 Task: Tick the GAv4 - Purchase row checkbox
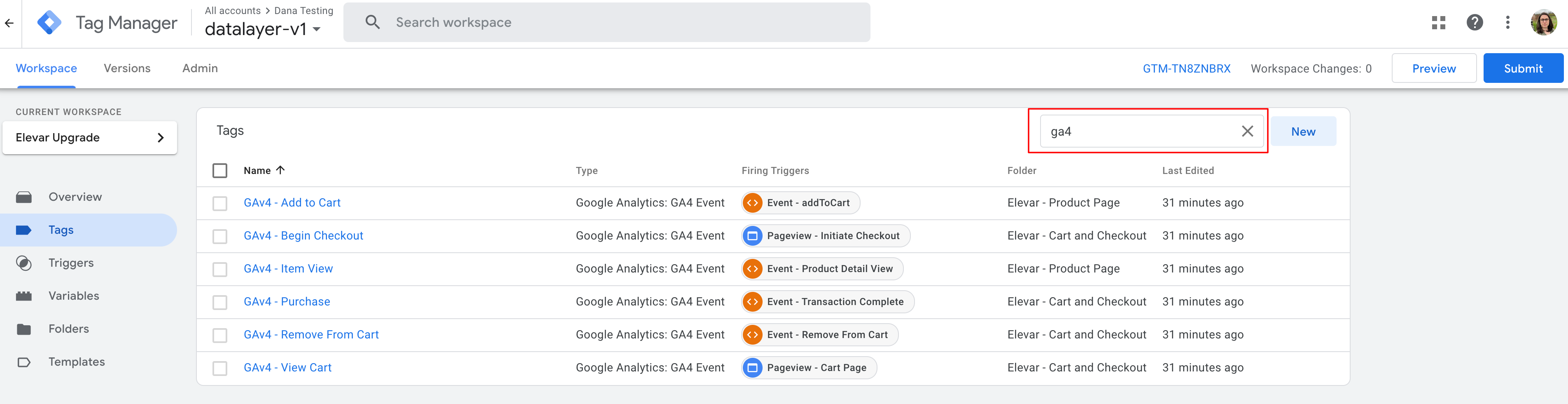tap(220, 302)
